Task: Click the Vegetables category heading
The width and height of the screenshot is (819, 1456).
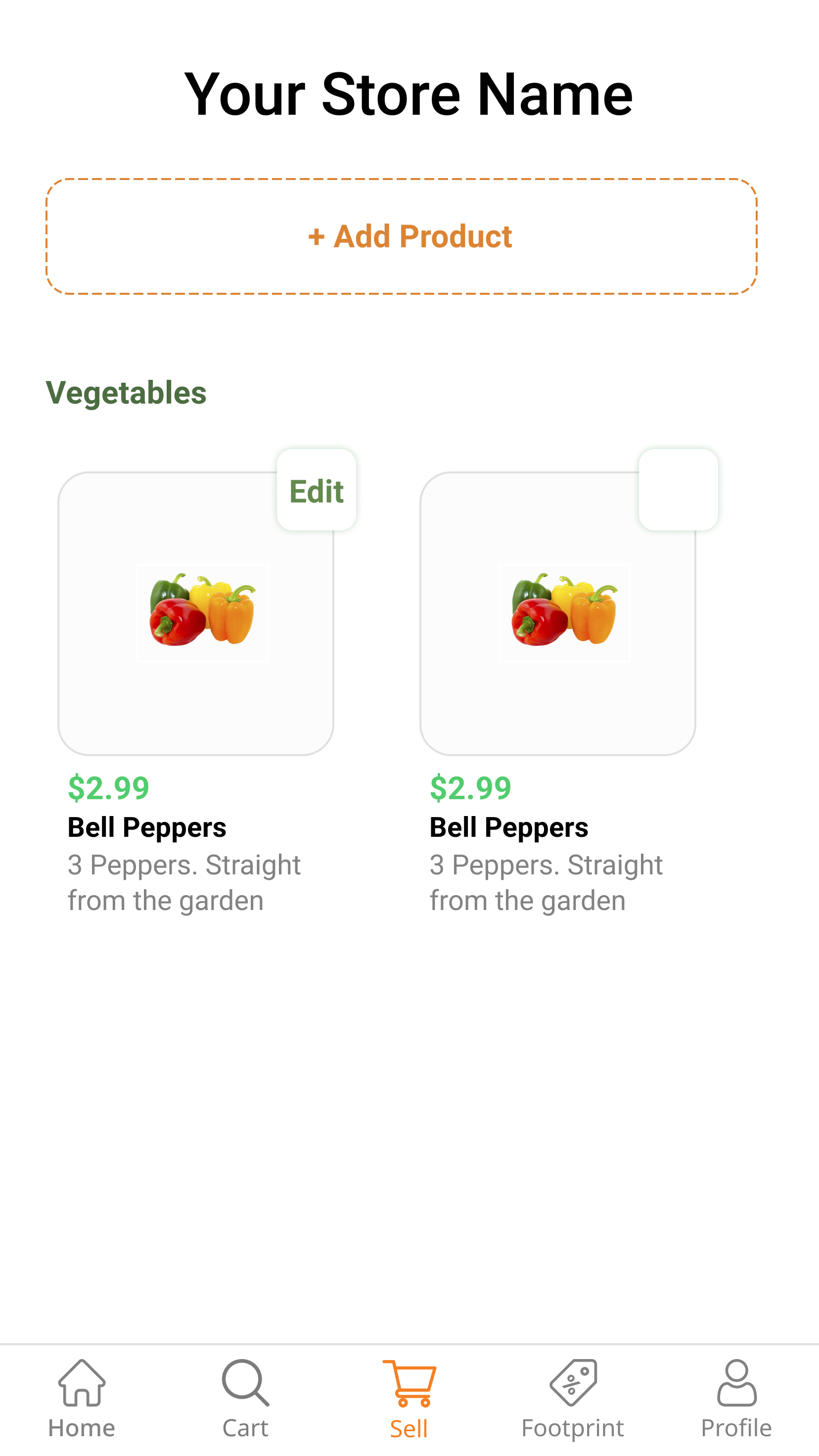Action: point(126,393)
